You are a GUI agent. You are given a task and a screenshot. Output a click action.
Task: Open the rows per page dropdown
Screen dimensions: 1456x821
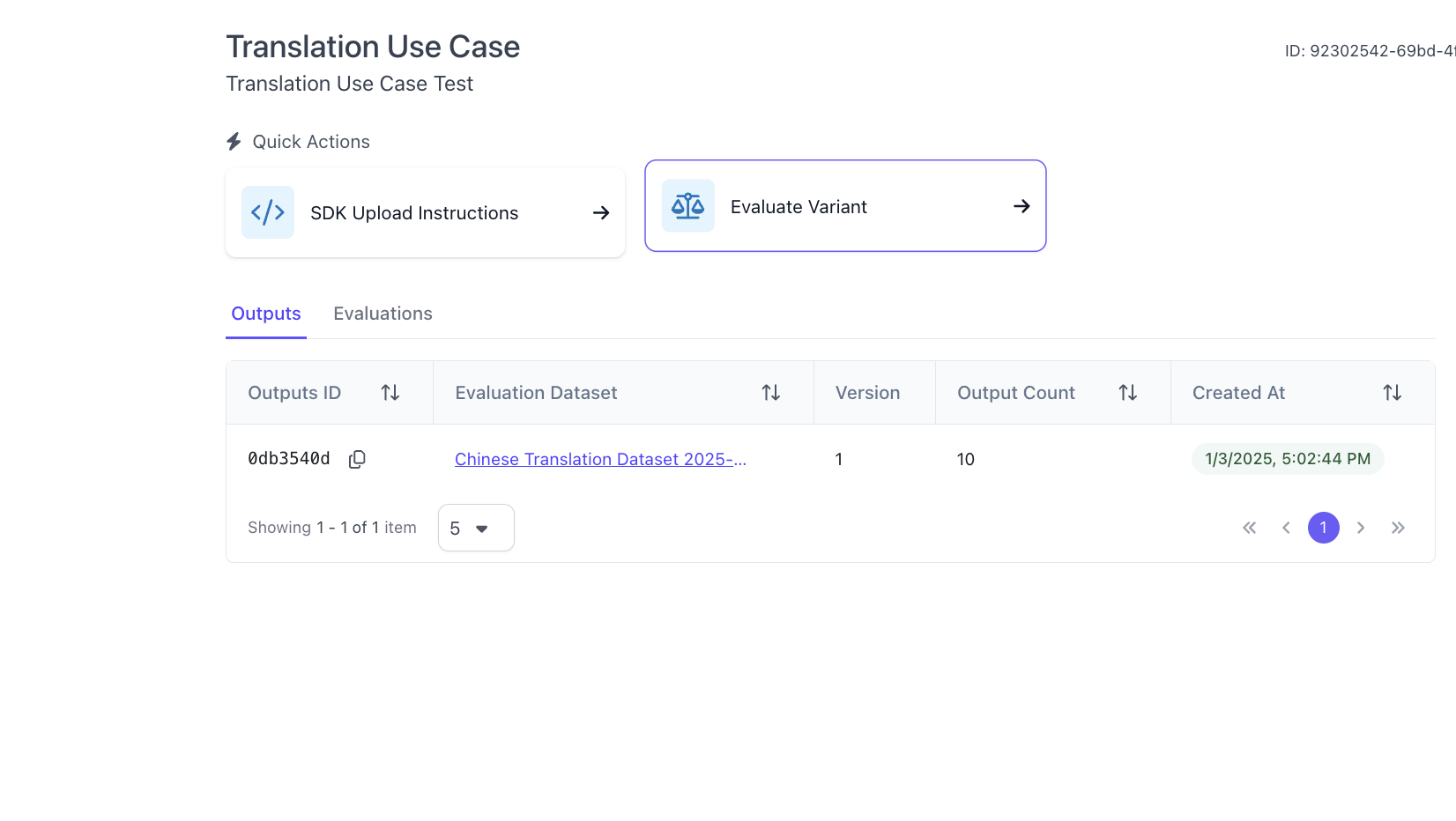tap(476, 528)
